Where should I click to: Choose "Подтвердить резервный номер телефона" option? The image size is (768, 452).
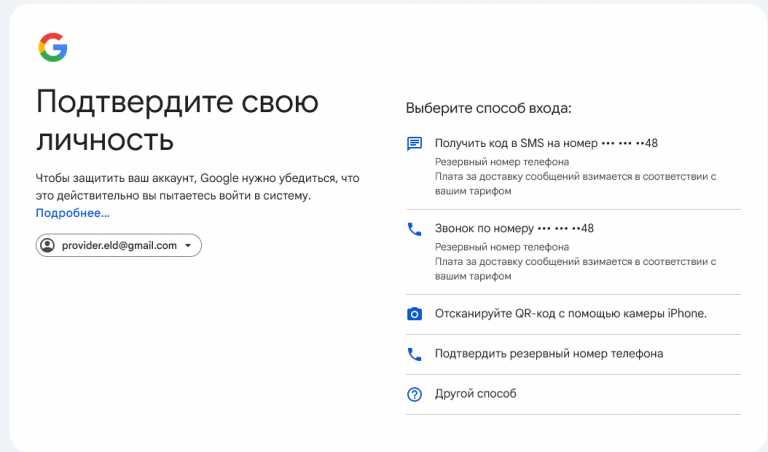point(573,355)
